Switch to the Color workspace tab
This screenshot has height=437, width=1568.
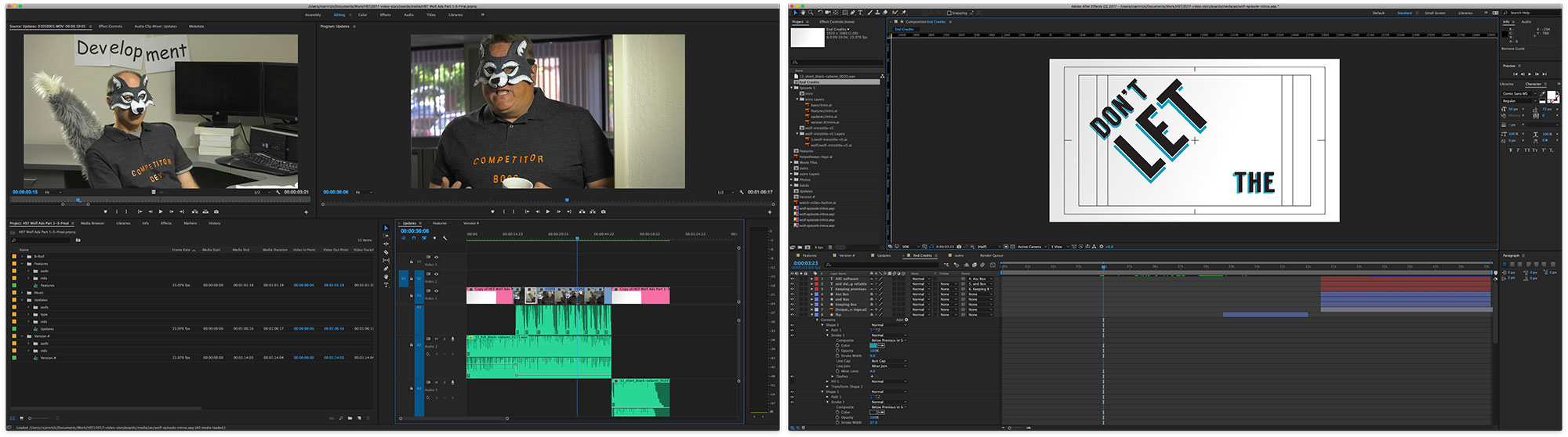362,15
